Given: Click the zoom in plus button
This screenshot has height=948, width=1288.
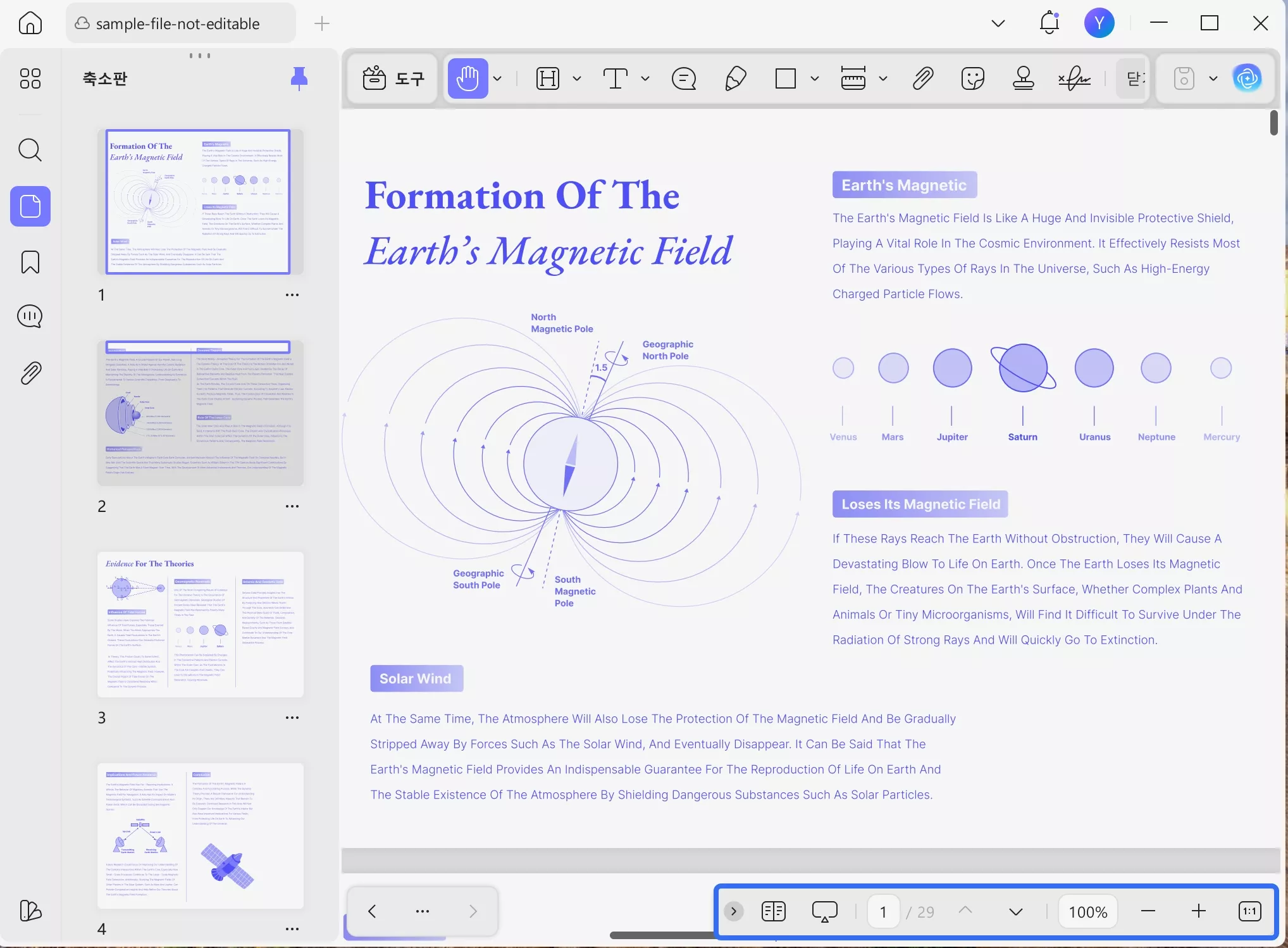Looking at the screenshot, I should (1198, 911).
